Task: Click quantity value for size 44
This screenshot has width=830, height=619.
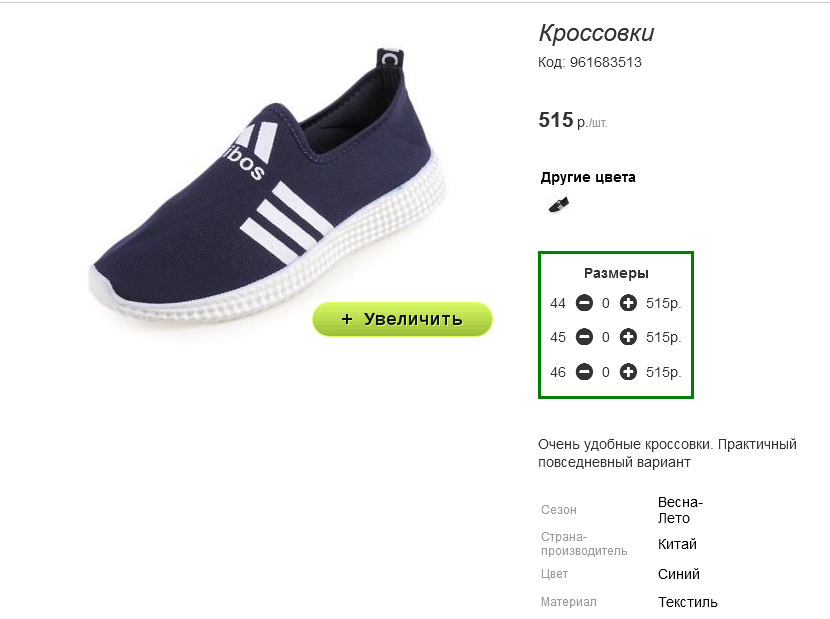Action: click(x=606, y=303)
